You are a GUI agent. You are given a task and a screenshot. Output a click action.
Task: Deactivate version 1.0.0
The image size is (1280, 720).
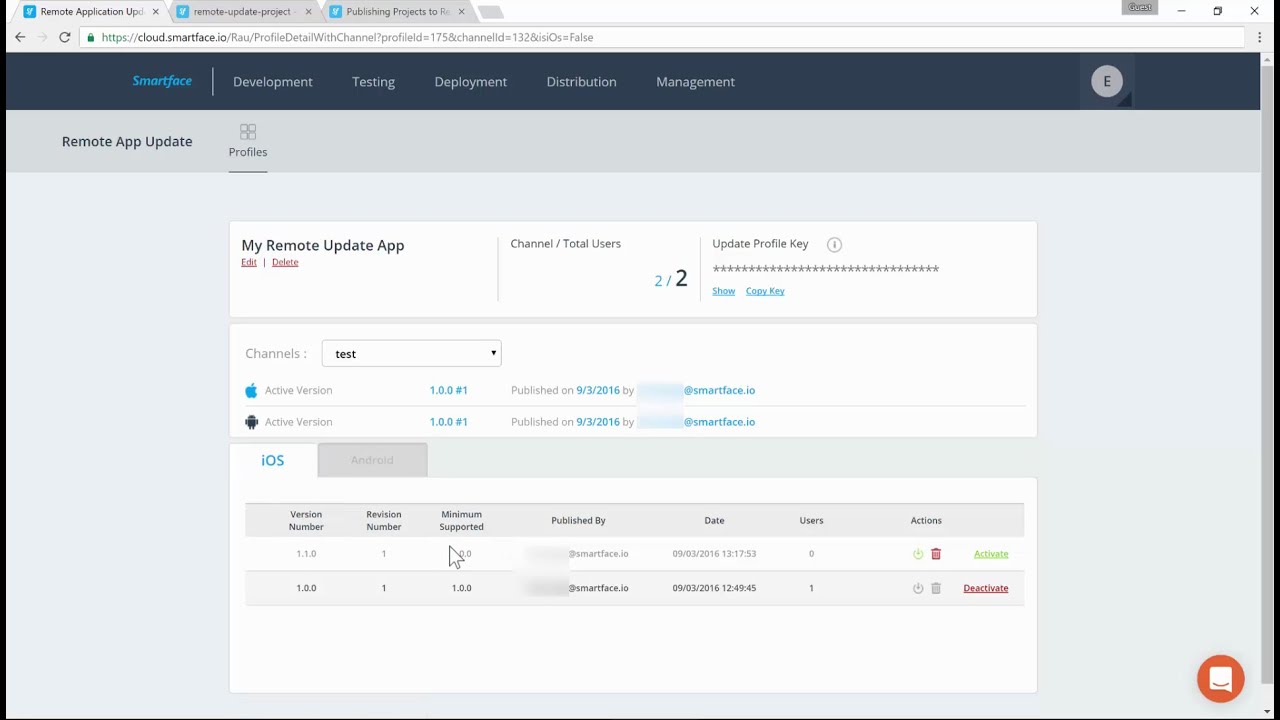click(985, 588)
